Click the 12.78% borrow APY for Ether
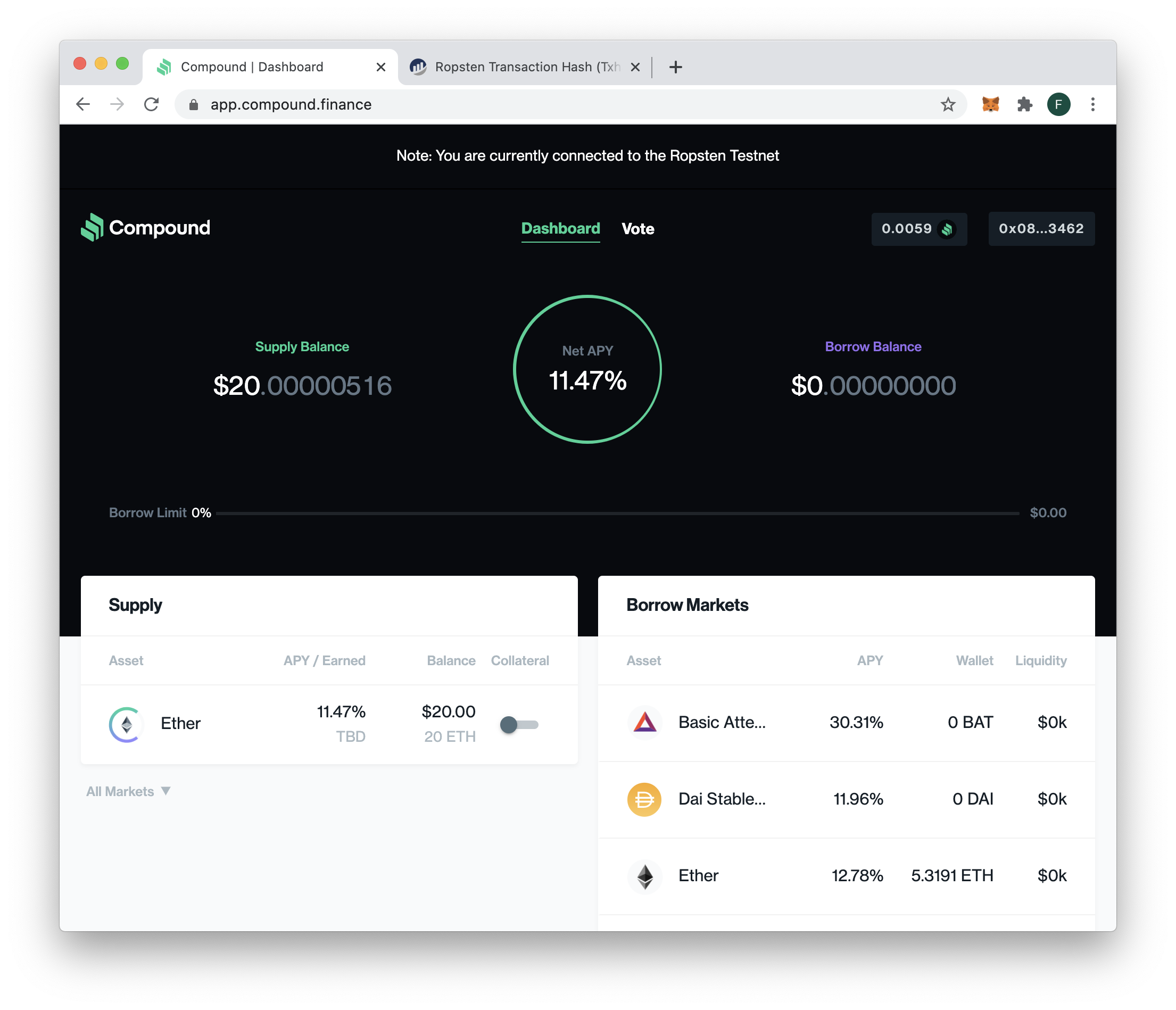Image resolution: width=1176 pixels, height=1010 pixels. tap(857, 876)
